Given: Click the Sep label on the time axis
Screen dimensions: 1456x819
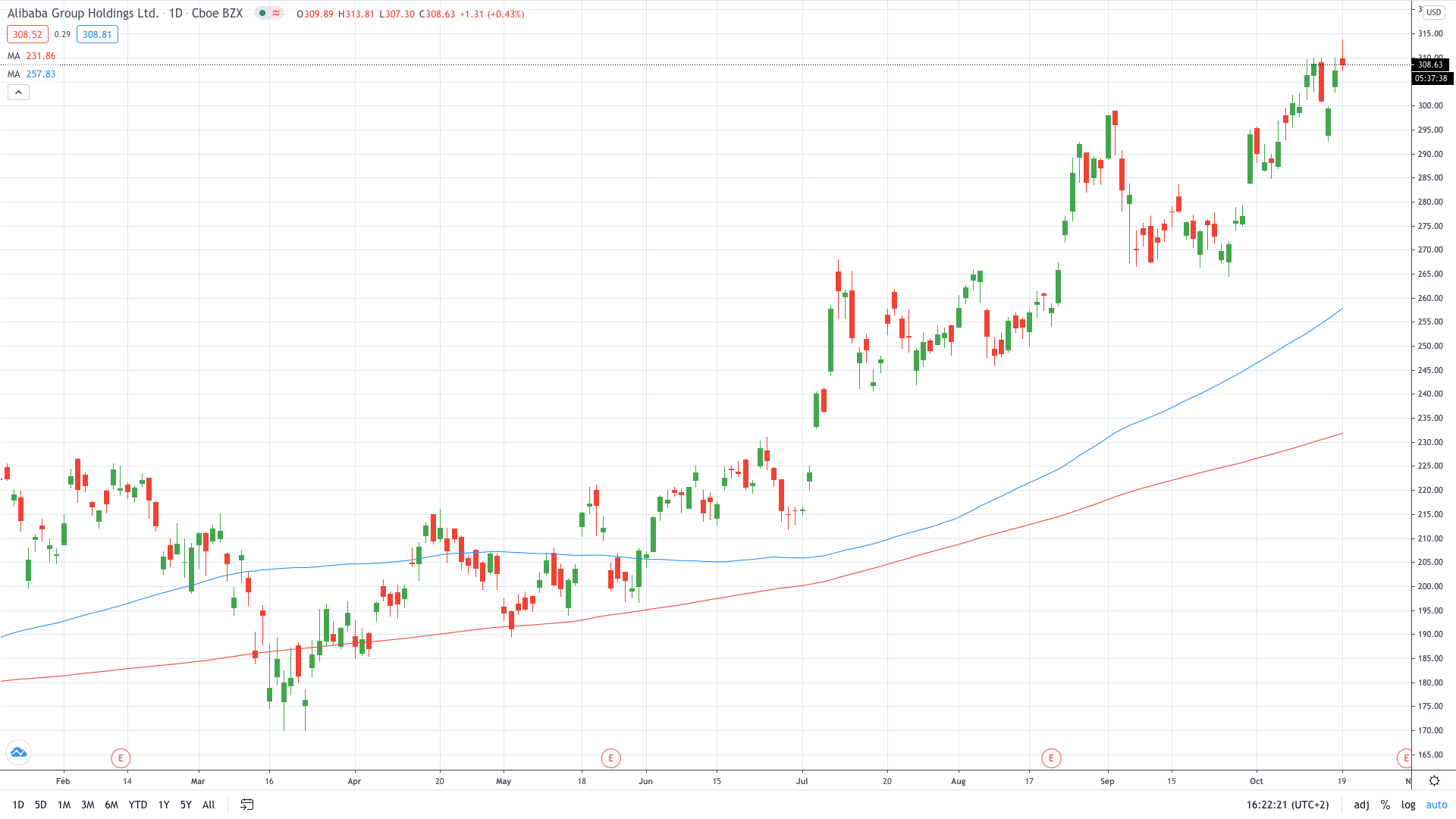Looking at the screenshot, I should point(1107,781).
